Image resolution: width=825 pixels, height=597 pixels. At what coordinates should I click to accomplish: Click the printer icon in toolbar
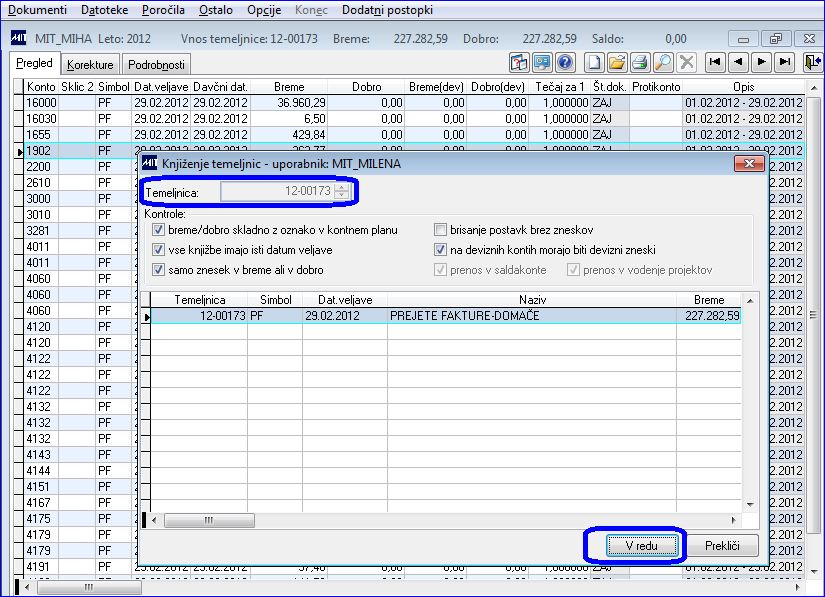[x=640, y=63]
